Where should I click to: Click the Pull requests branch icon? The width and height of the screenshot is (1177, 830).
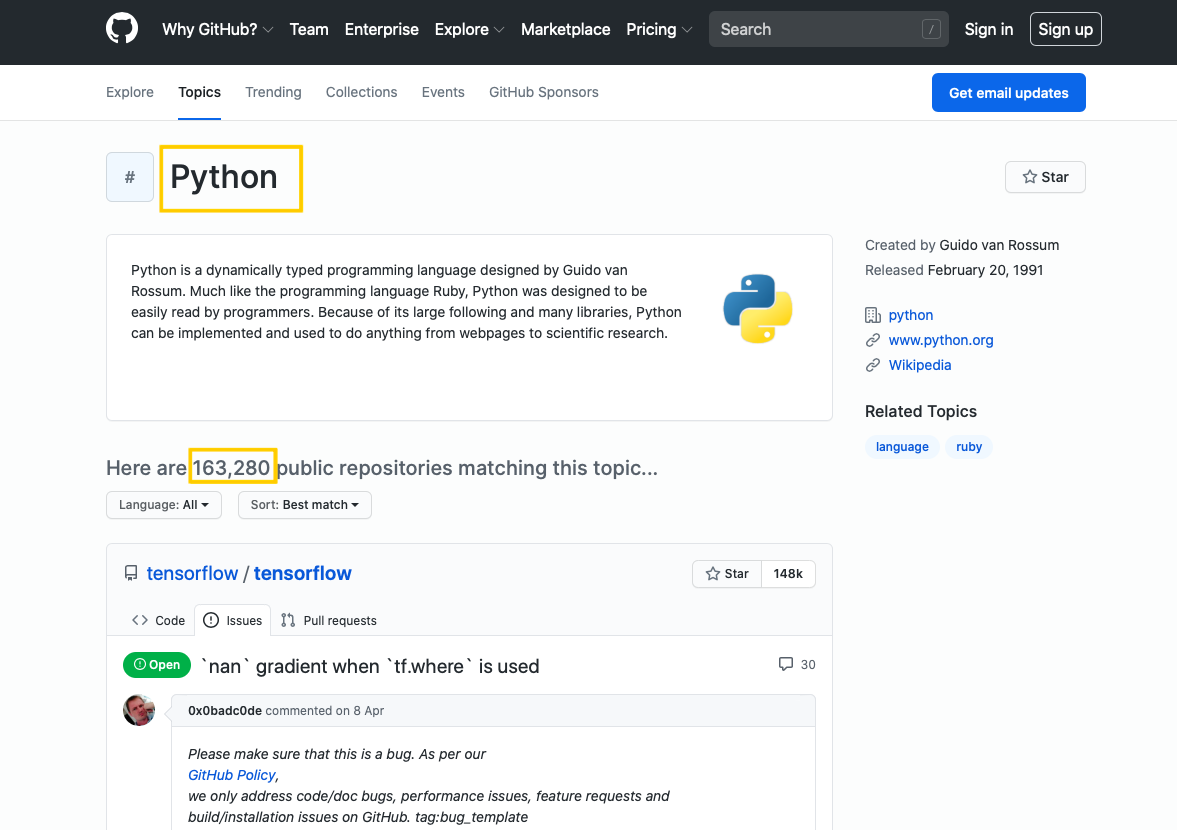tap(288, 620)
